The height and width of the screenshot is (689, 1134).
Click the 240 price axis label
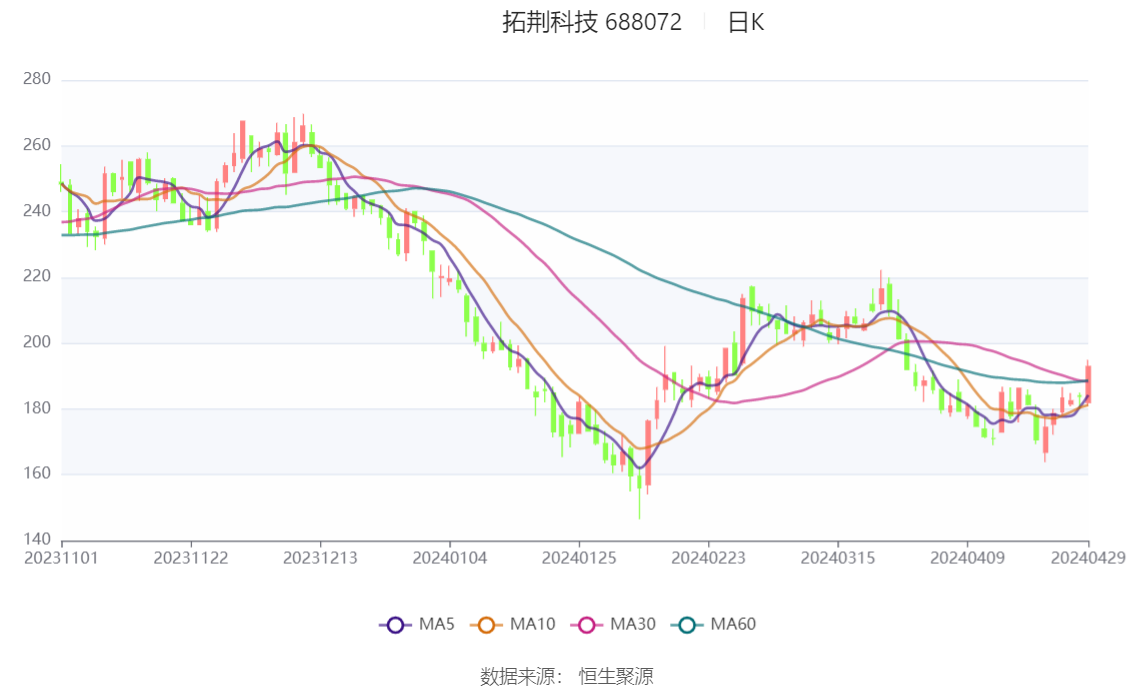tap(37, 210)
